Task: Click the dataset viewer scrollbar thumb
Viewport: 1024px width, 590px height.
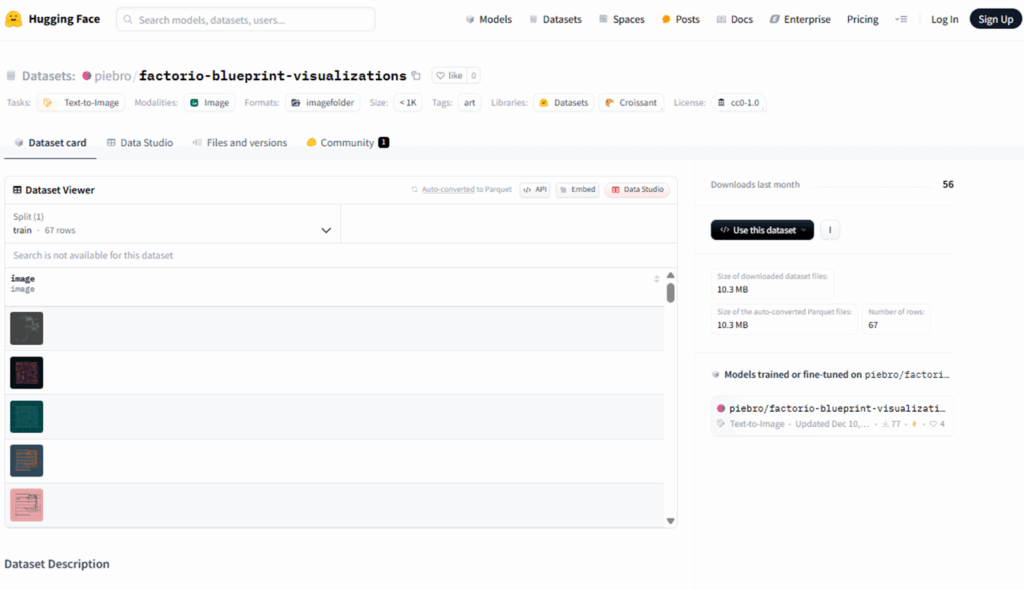Action: pyautogui.click(x=670, y=293)
